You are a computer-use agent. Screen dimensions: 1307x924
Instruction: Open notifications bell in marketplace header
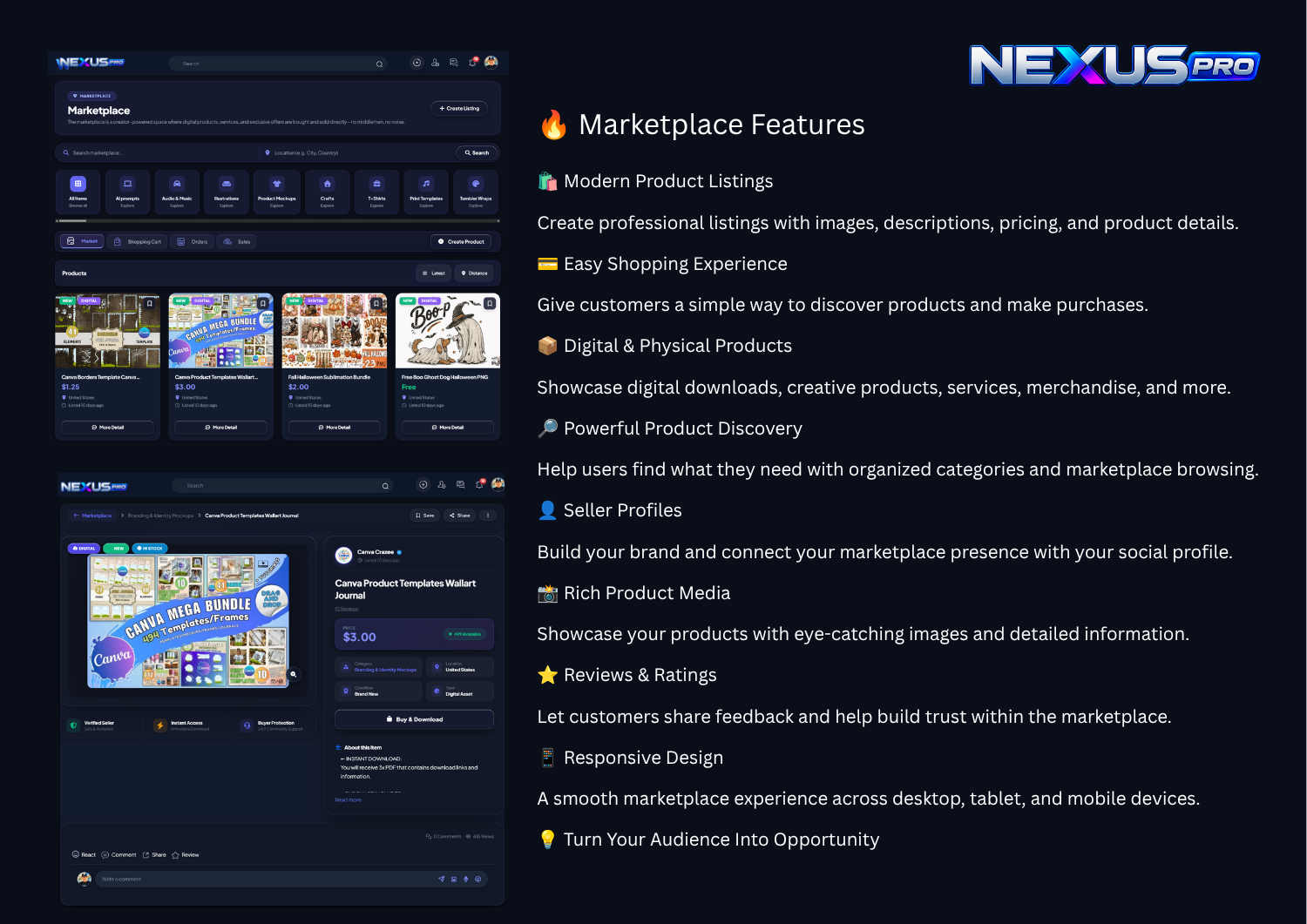point(472,63)
